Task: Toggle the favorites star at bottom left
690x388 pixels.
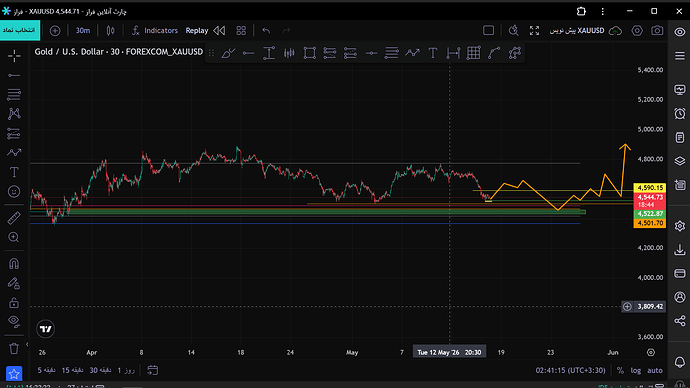Action: pos(14,374)
